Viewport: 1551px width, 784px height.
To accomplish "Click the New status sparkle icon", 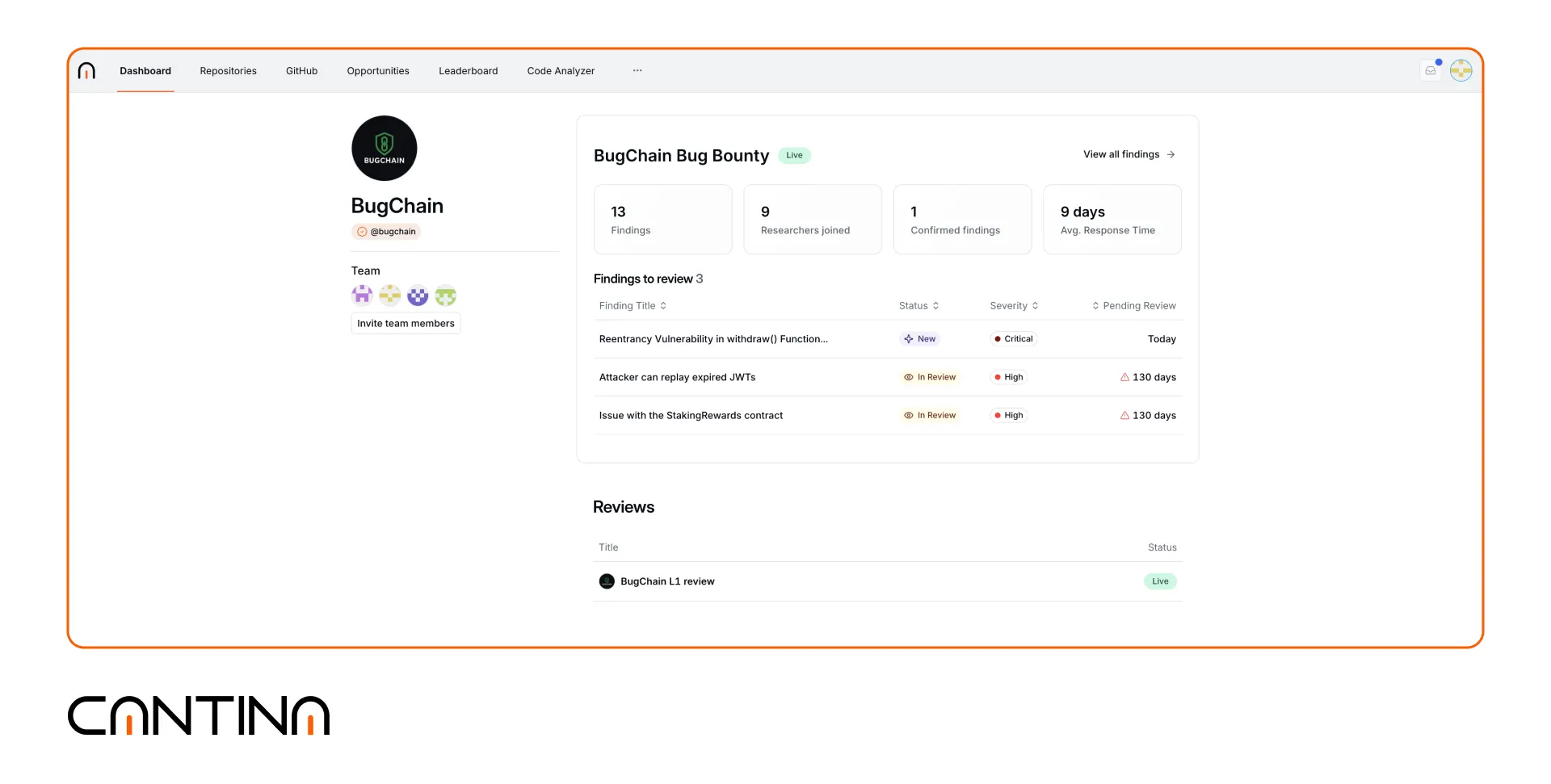I will point(907,339).
